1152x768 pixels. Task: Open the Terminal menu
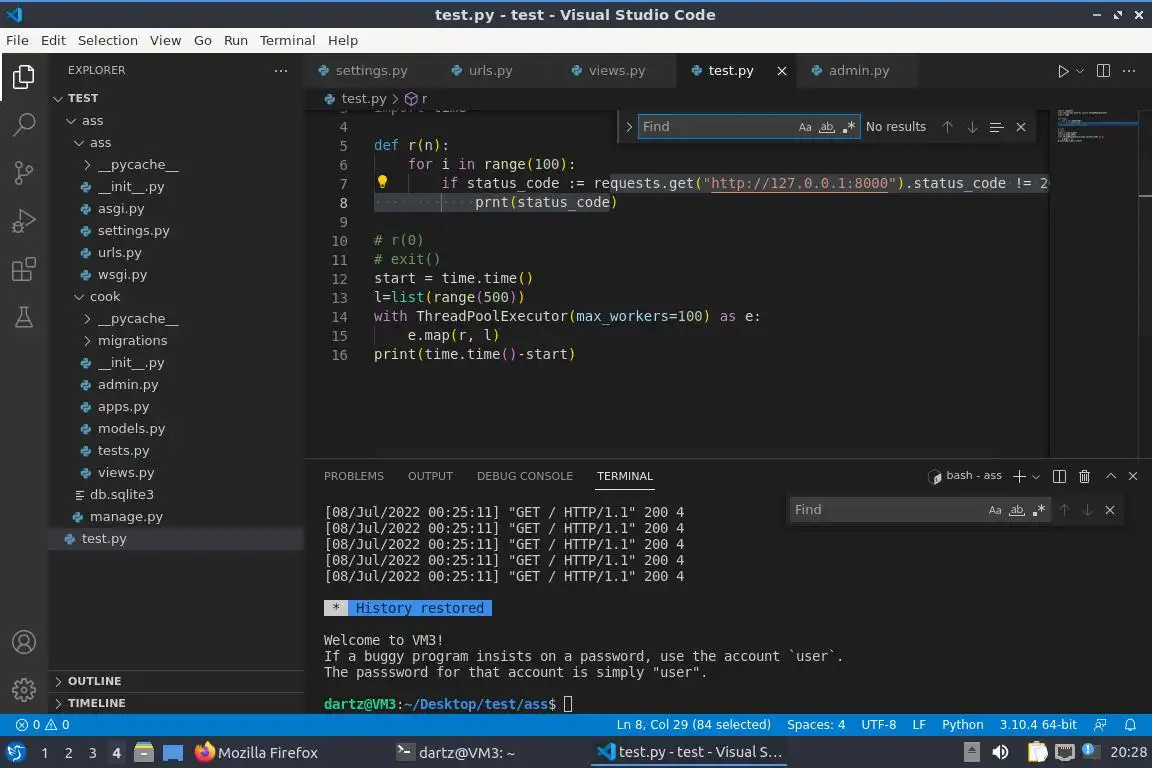287,40
